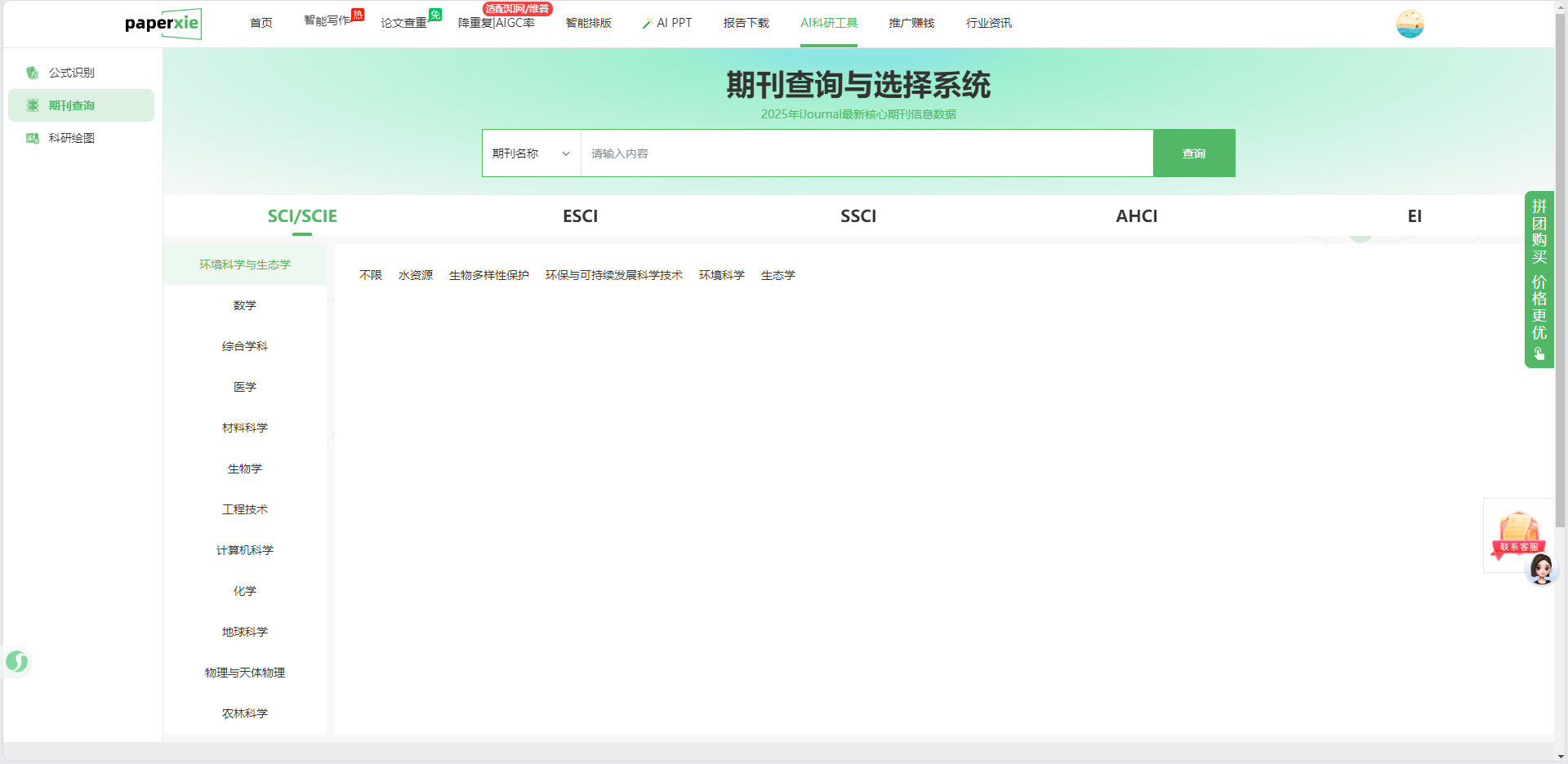Click the green floating leaf icon
1568x764 pixels.
click(16, 661)
